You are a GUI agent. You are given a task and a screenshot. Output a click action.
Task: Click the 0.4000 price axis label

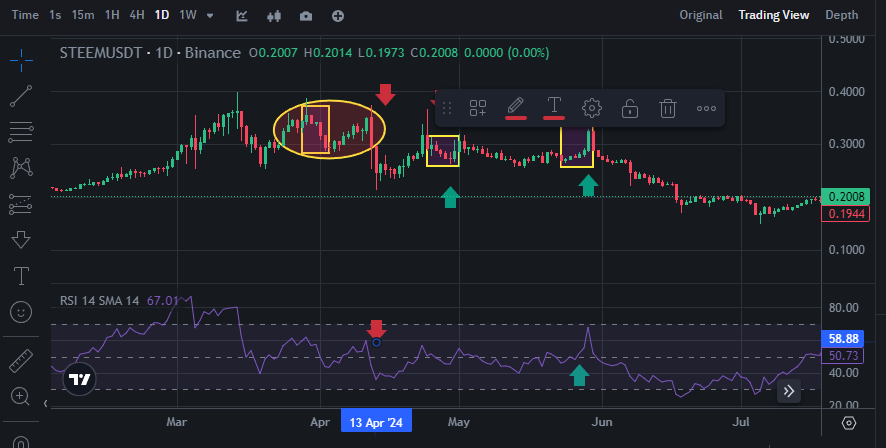846,92
